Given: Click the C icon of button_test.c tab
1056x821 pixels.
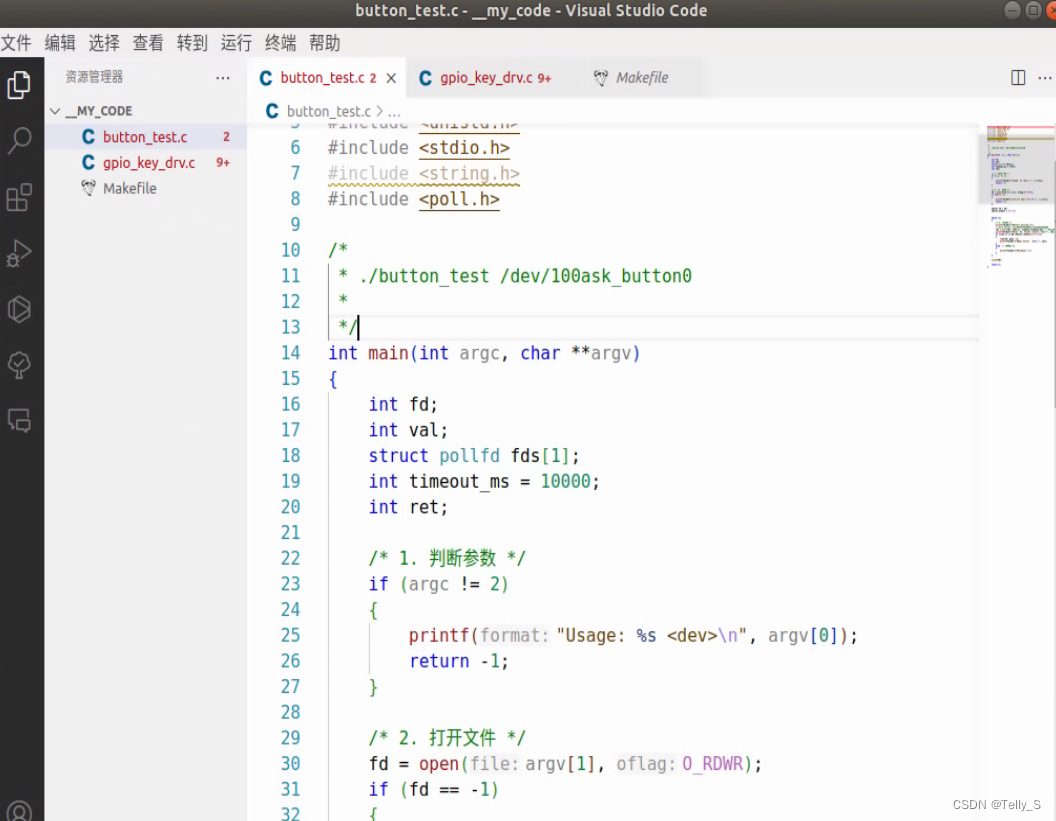Looking at the screenshot, I should point(266,78).
